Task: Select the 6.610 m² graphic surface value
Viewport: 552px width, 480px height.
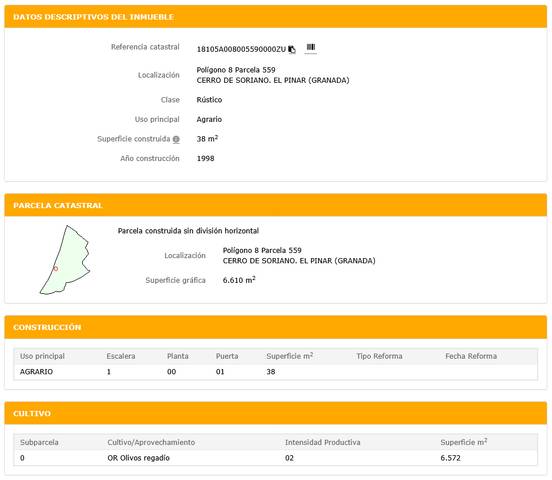Action: tap(239, 280)
